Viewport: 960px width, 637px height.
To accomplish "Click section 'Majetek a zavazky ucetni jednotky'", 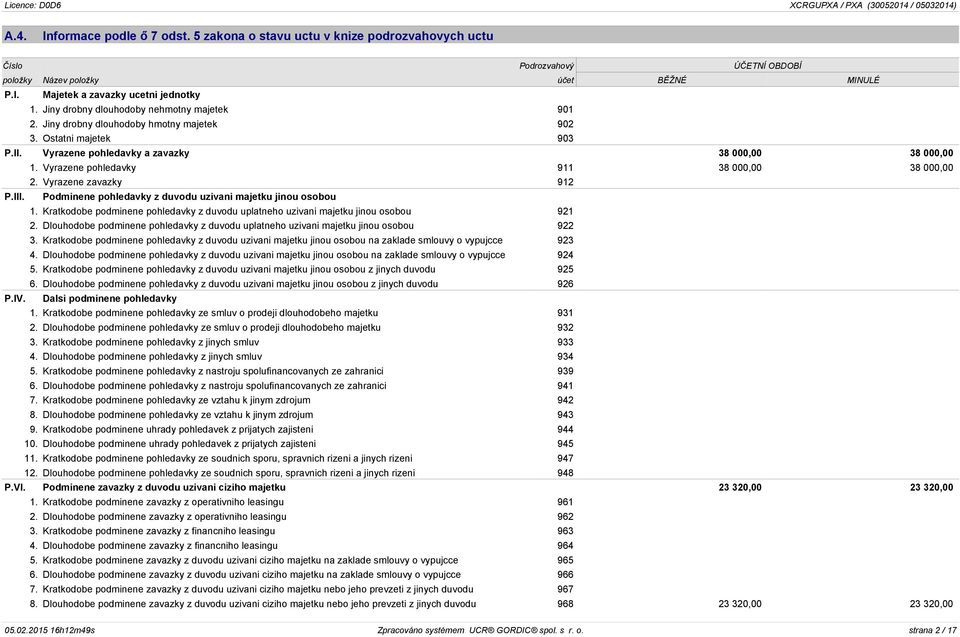I will click(x=121, y=95).
